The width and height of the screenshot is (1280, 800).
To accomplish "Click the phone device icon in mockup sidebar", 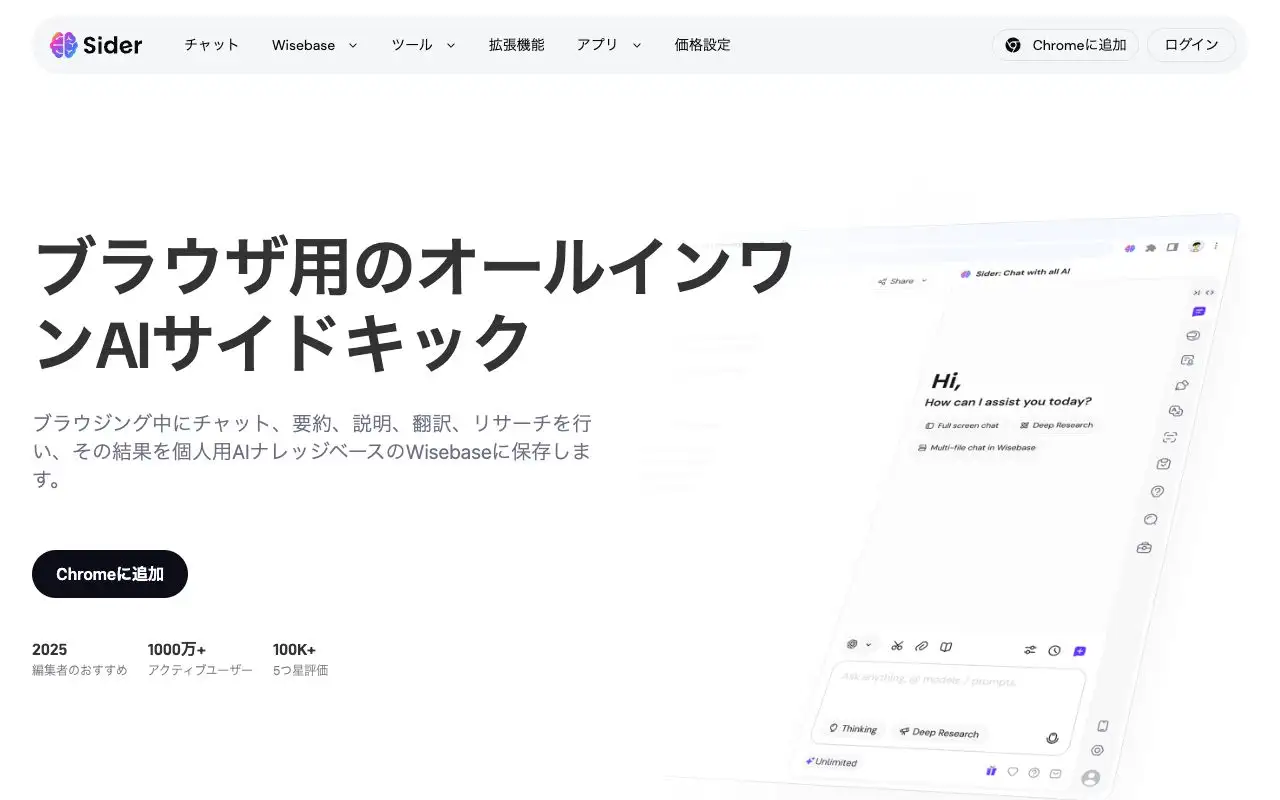I will coord(1103,726).
